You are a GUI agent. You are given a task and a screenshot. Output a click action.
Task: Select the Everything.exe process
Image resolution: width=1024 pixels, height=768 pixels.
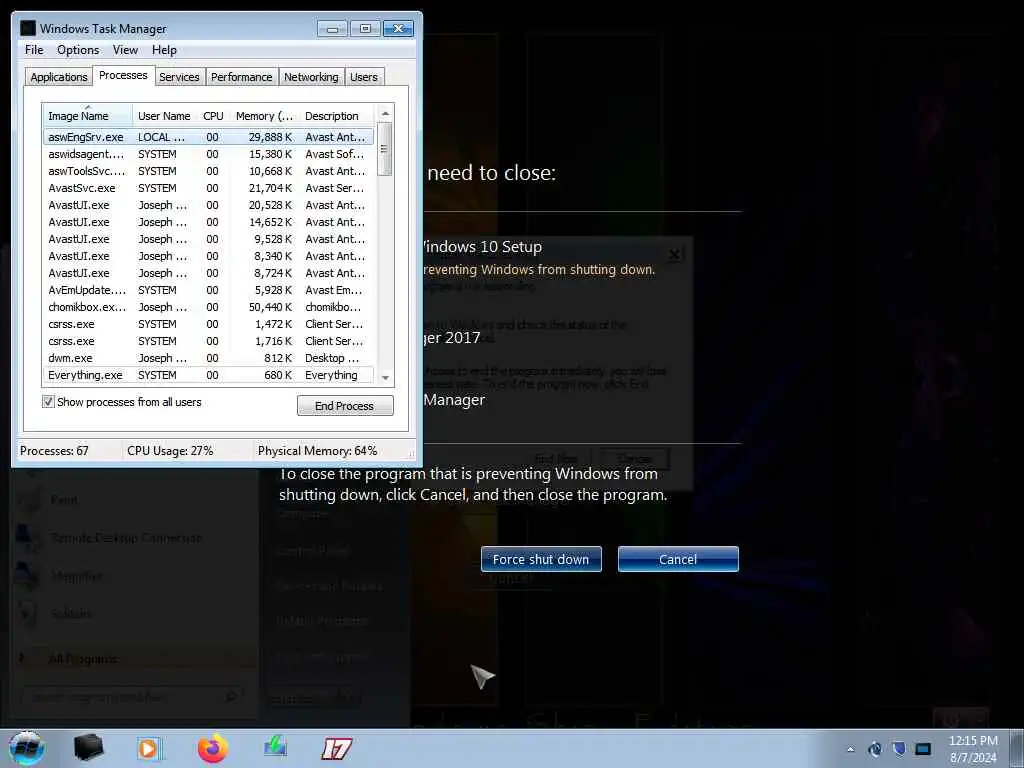click(x=208, y=375)
